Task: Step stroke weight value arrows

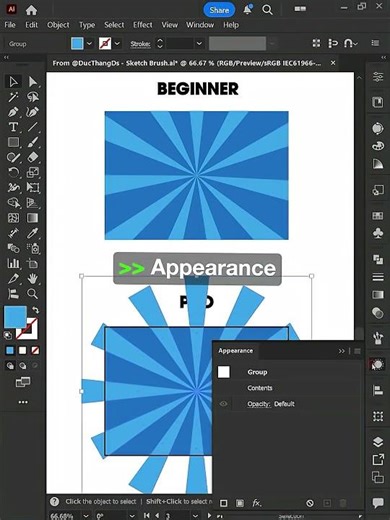Action: click(160, 44)
